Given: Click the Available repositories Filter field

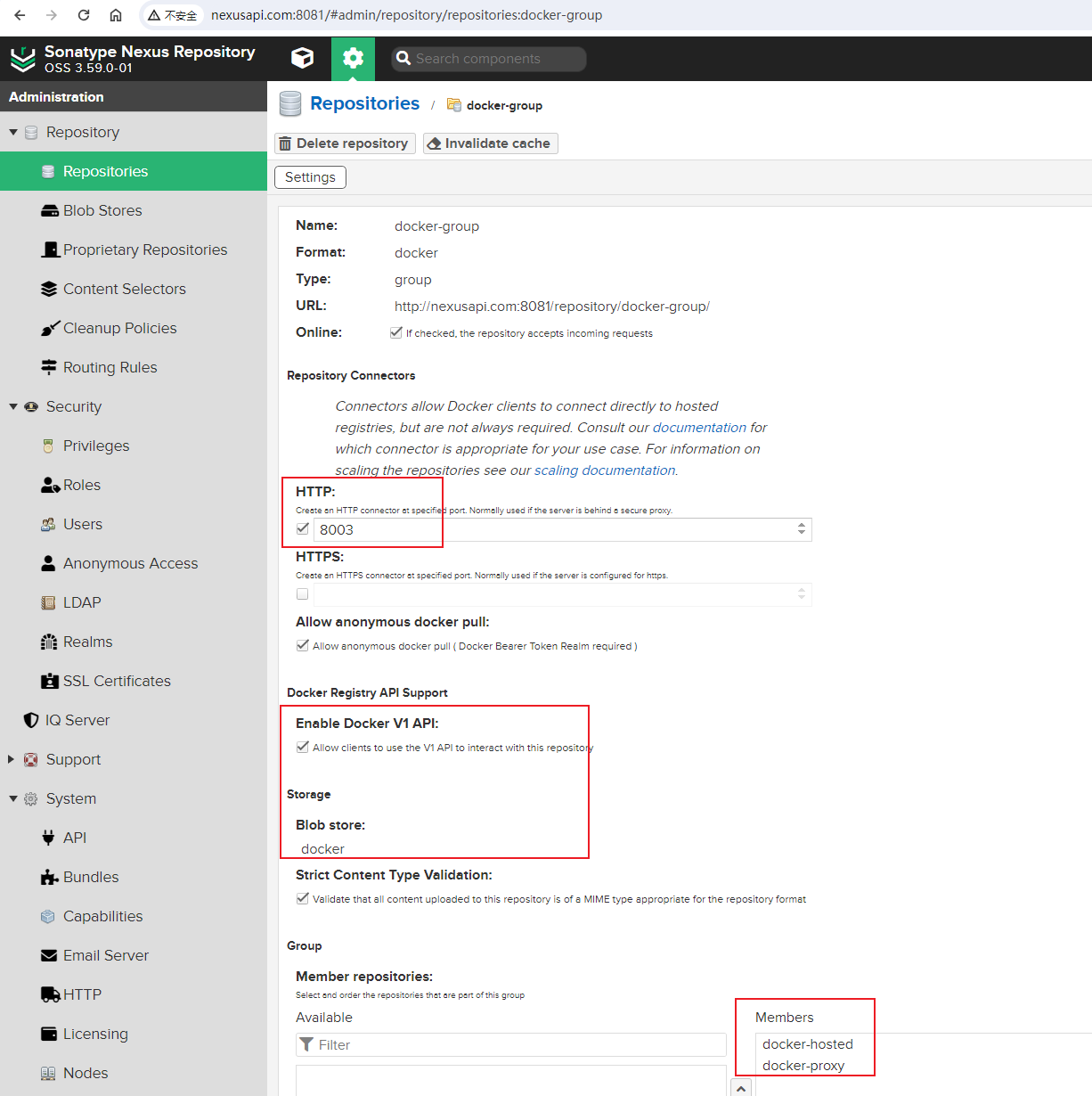Looking at the screenshot, I should 511,1044.
